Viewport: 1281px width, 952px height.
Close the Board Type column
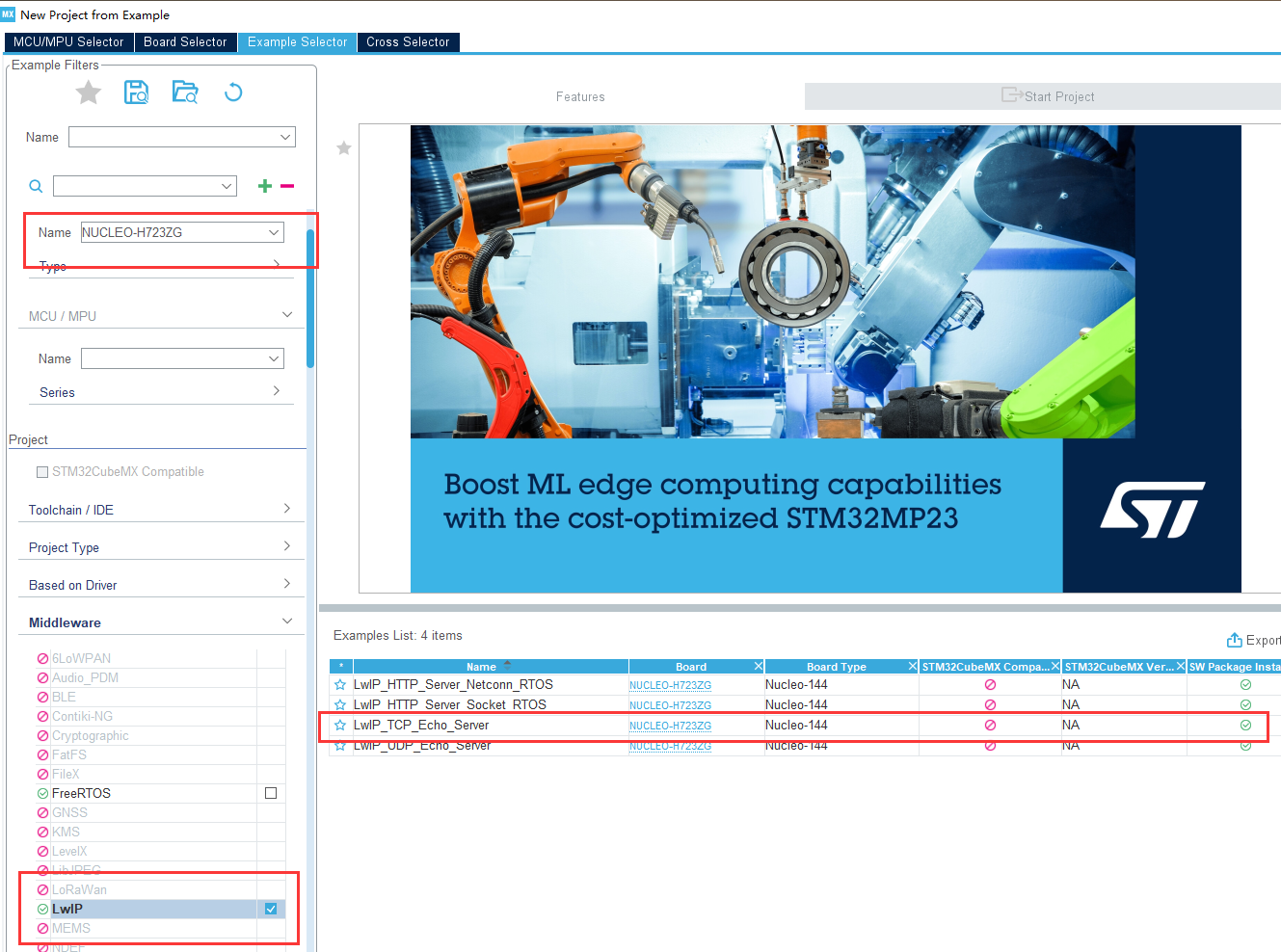coord(913,667)
